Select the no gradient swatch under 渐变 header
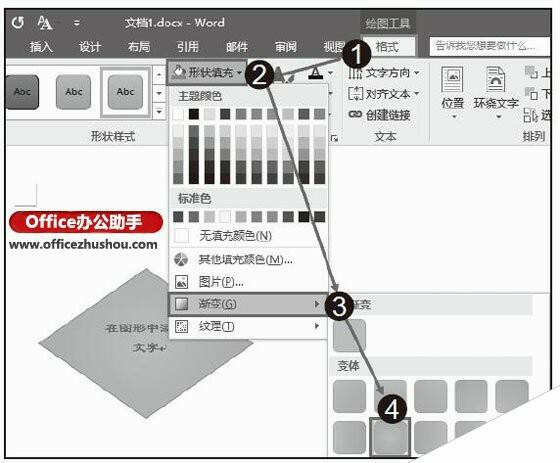 click(x=349, y=335)
